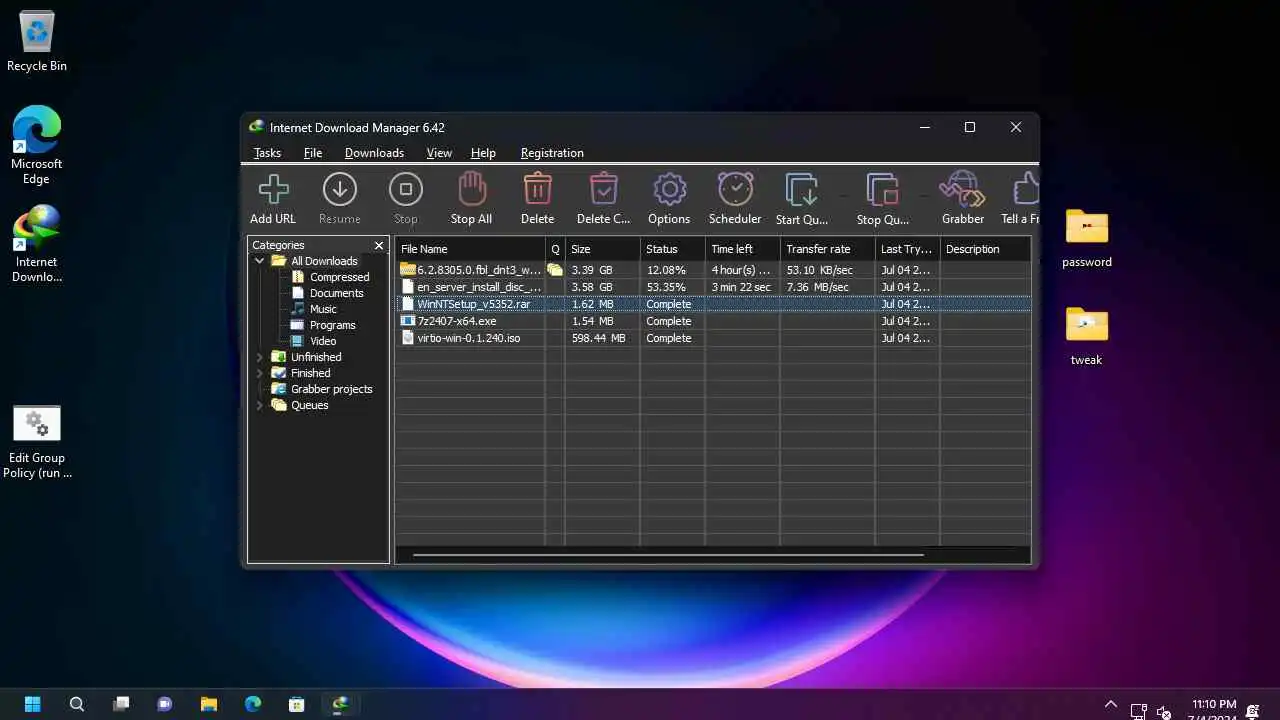
Task: Select Edit Group Policy desktop shortcut
Action: click(x=37, y=442)
